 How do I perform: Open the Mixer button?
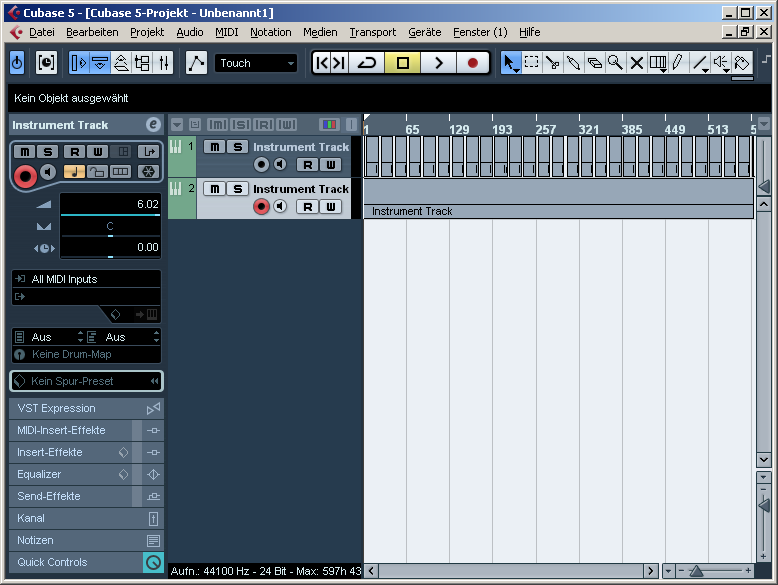coord(164,63)
